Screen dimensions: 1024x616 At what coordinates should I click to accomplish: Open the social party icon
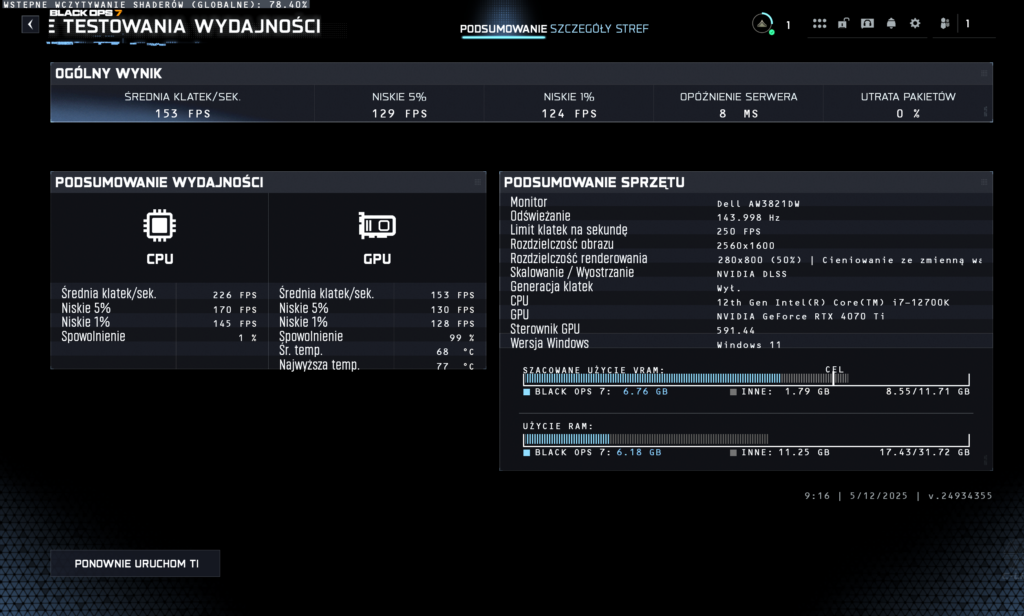click(x=945, y=24)
